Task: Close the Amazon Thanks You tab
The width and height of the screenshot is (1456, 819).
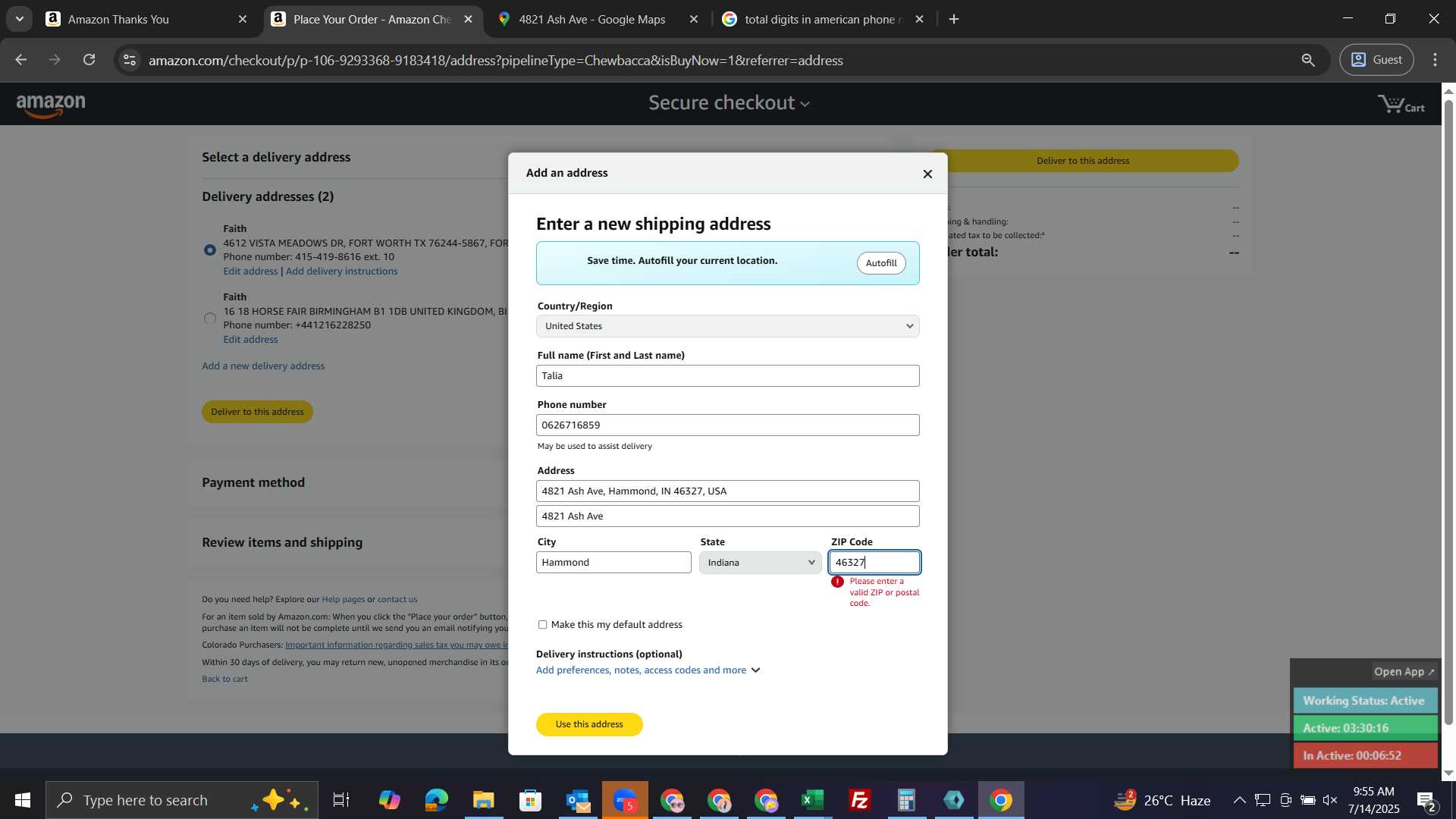Action: [x=243, y=19]
